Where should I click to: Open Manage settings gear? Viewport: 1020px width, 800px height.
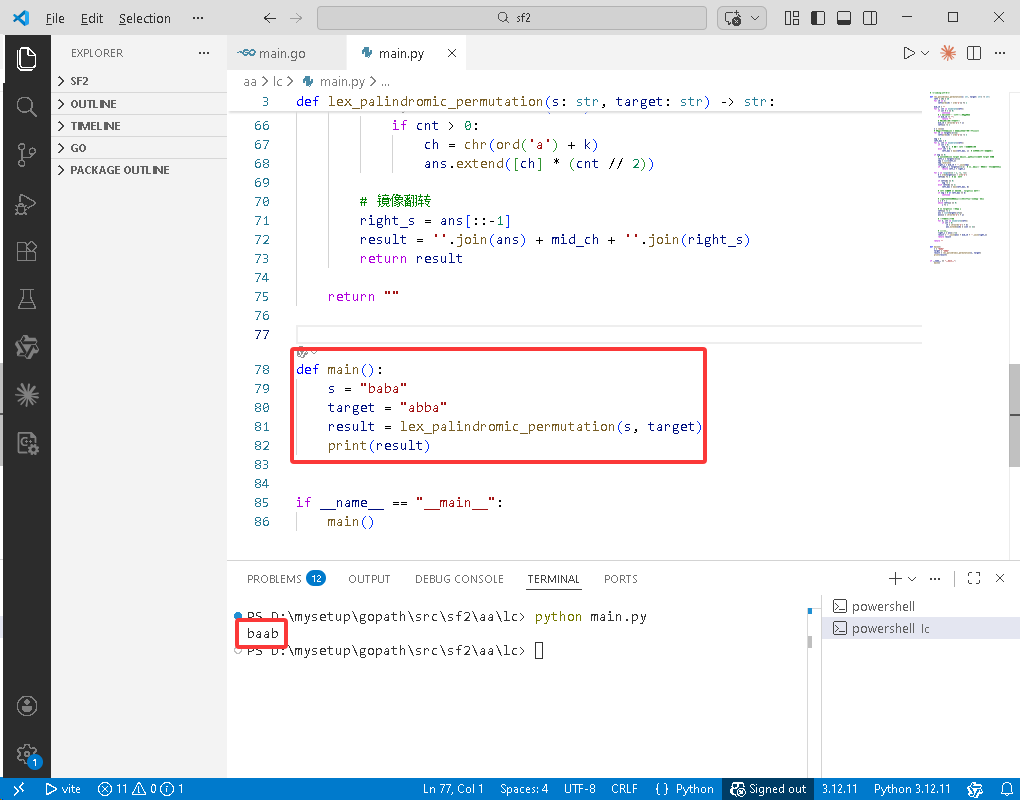point(27,754)
